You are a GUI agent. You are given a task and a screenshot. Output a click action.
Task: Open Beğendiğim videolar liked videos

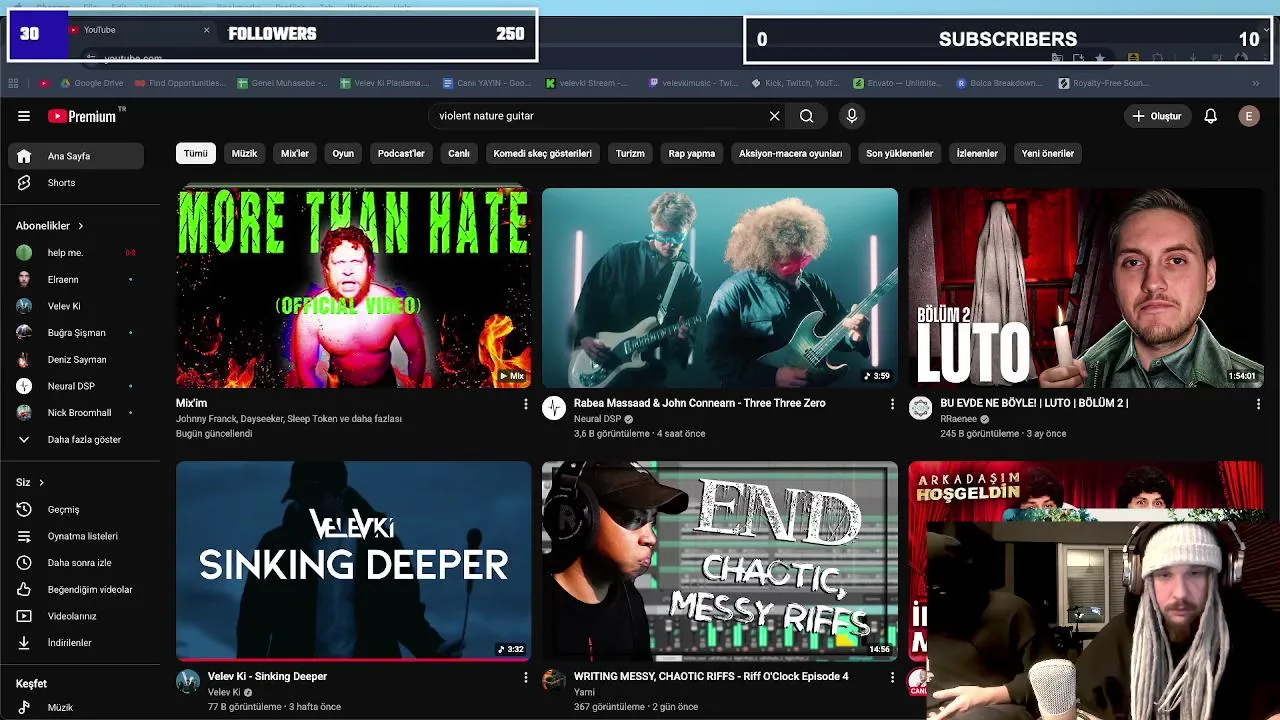[x=76, y=590]
